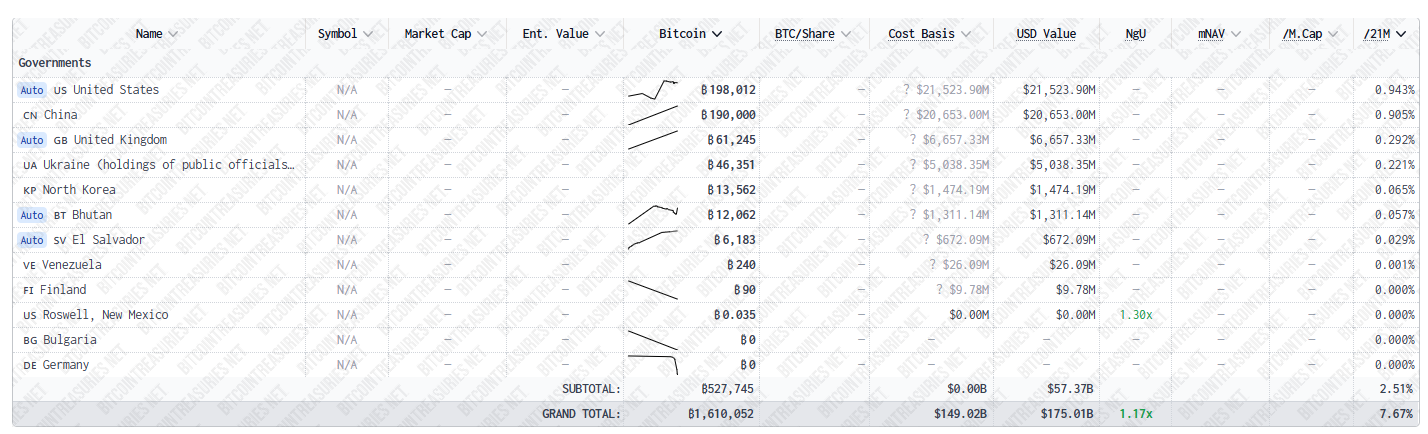Open the Symbol column sort dropdown
The height and width of the screenshot is (434, 1428).
(x=367, y=34)
